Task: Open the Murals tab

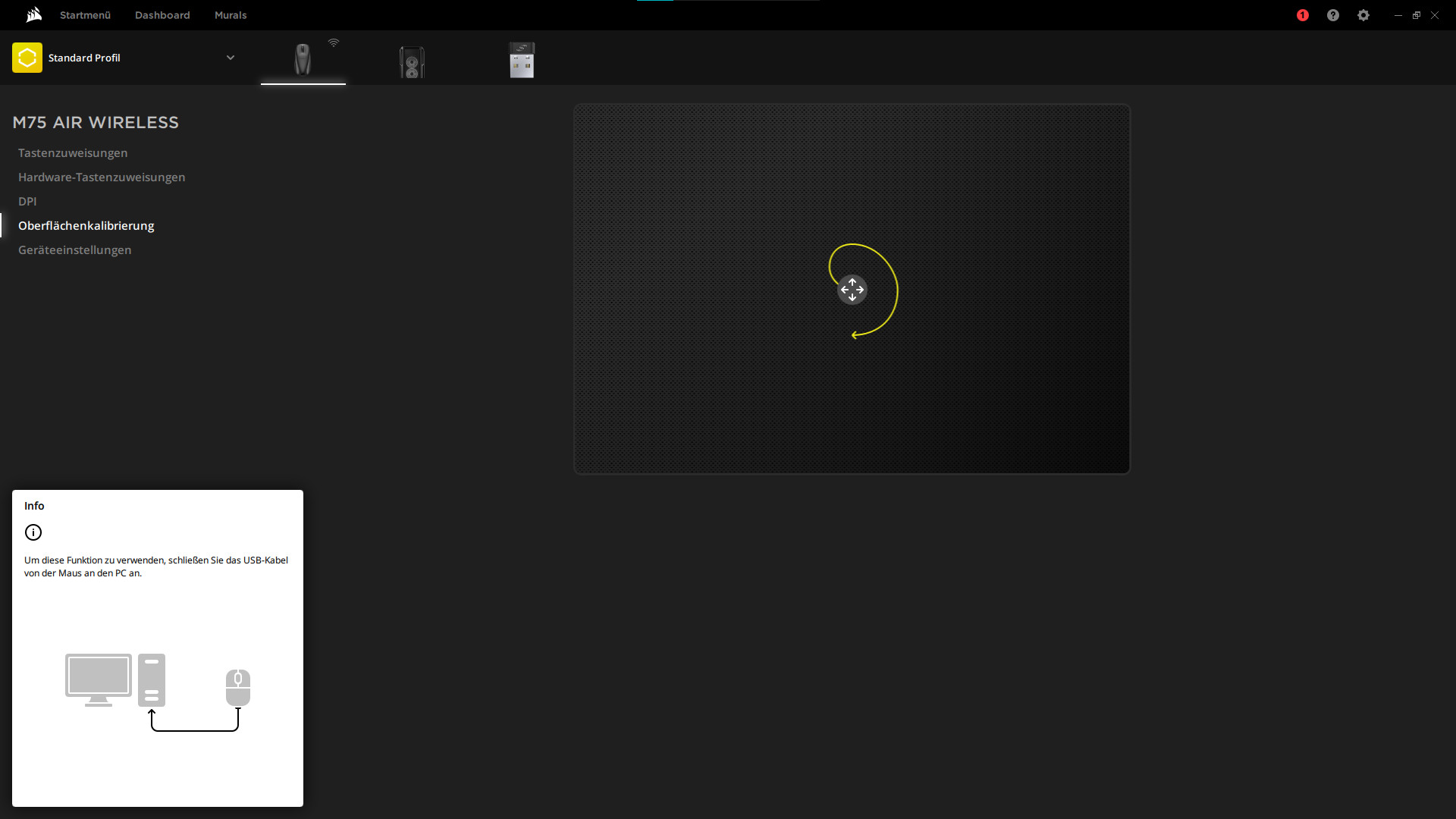Action: pyautogui.click(x=231, y=15)
